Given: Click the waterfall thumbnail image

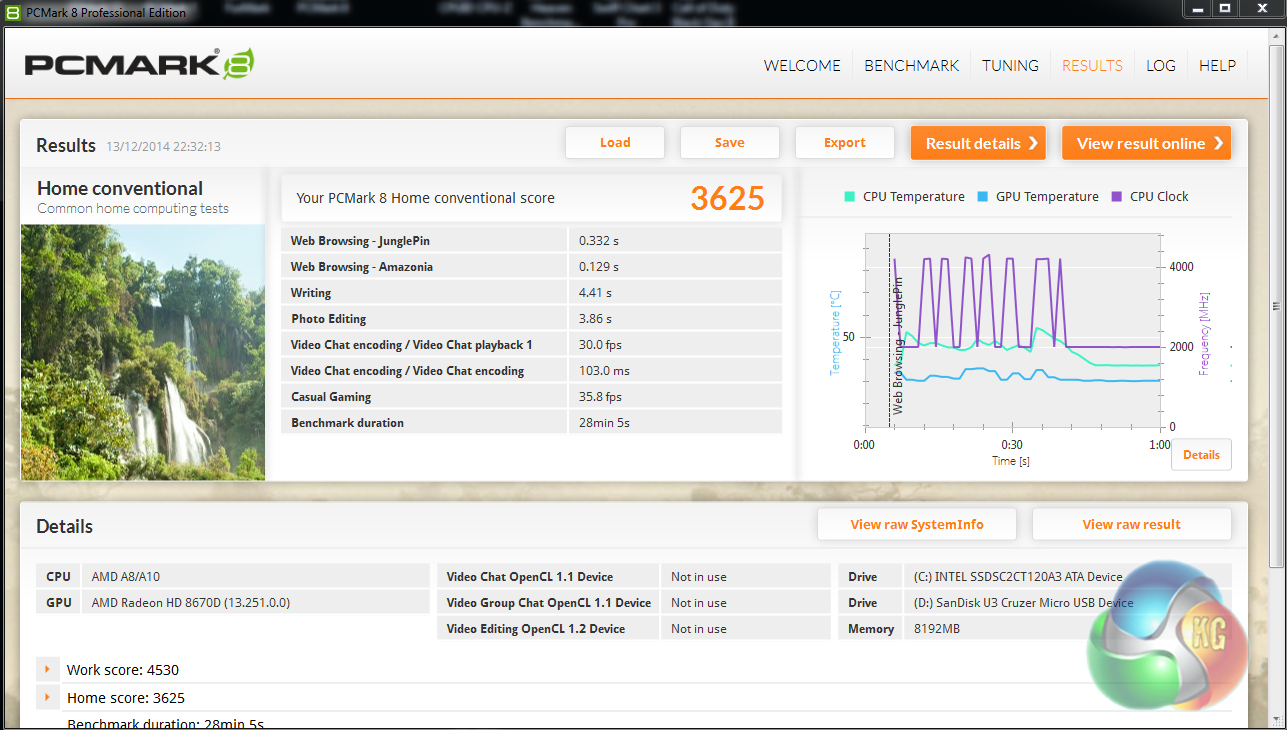Looking at the screenshot, I should coord(143,352).
